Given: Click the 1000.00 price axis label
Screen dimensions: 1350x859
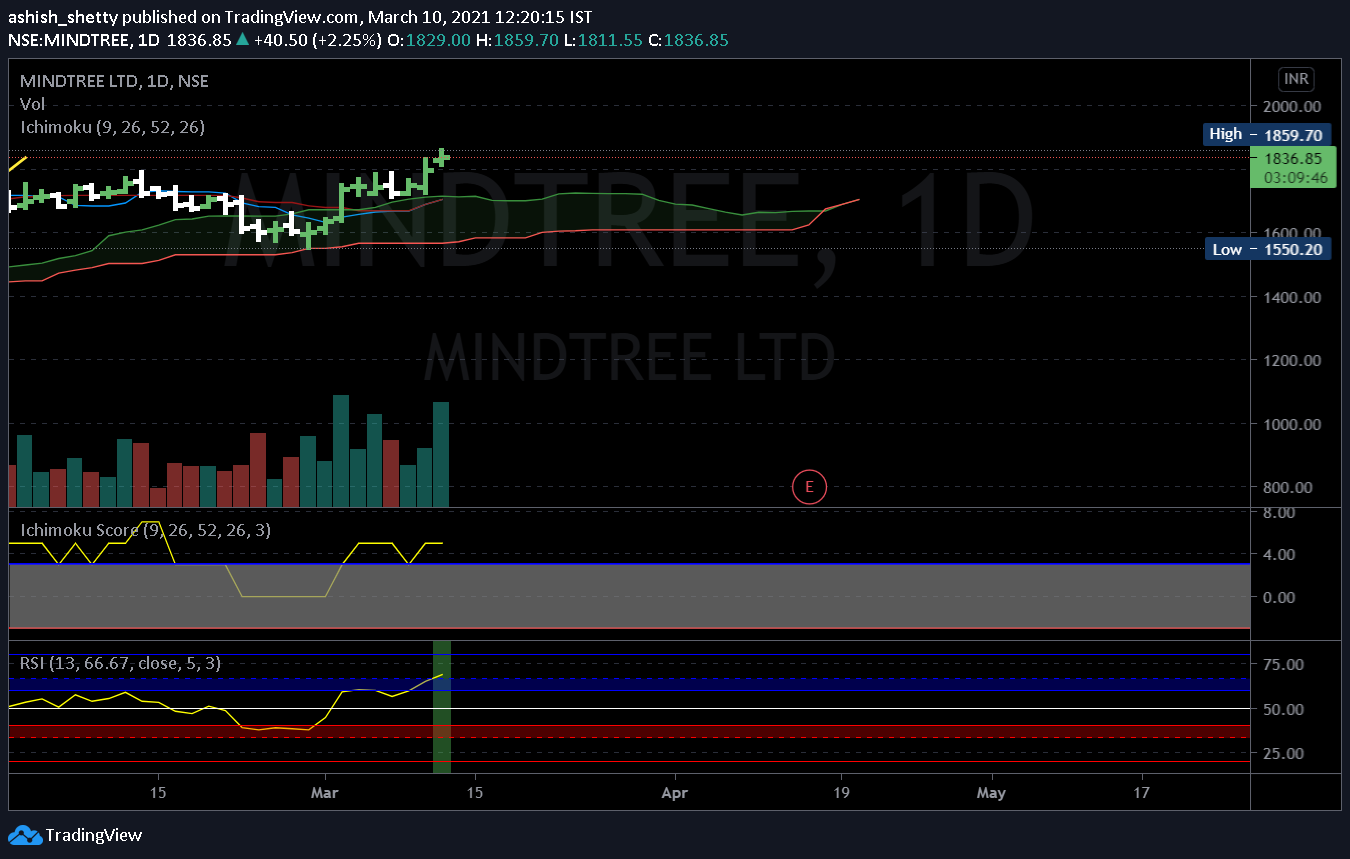Looking at the screenshot, I should (x=1293, y=424).
